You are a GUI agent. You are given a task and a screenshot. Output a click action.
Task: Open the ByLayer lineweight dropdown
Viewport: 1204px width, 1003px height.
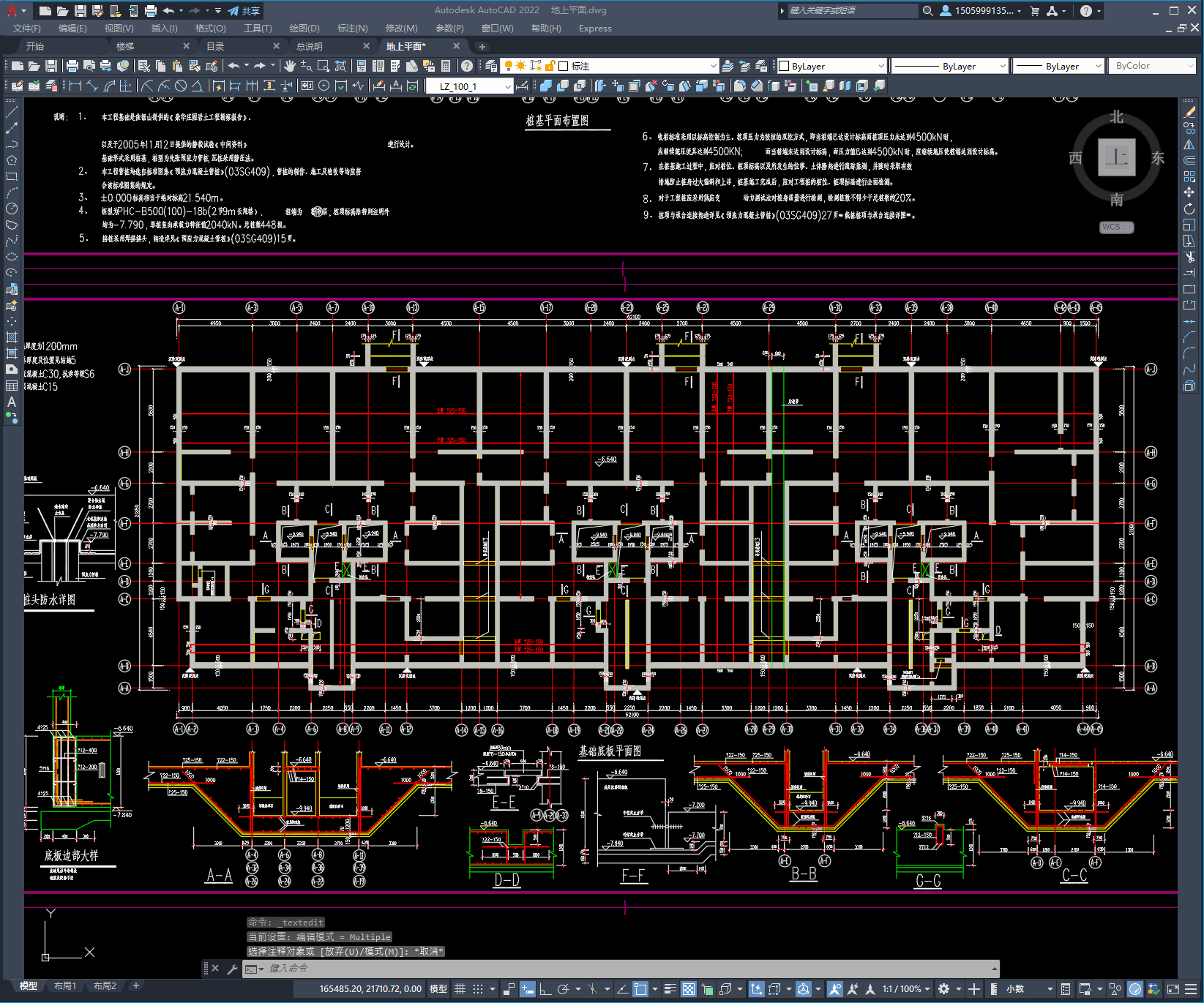(x=1057, y=66)
